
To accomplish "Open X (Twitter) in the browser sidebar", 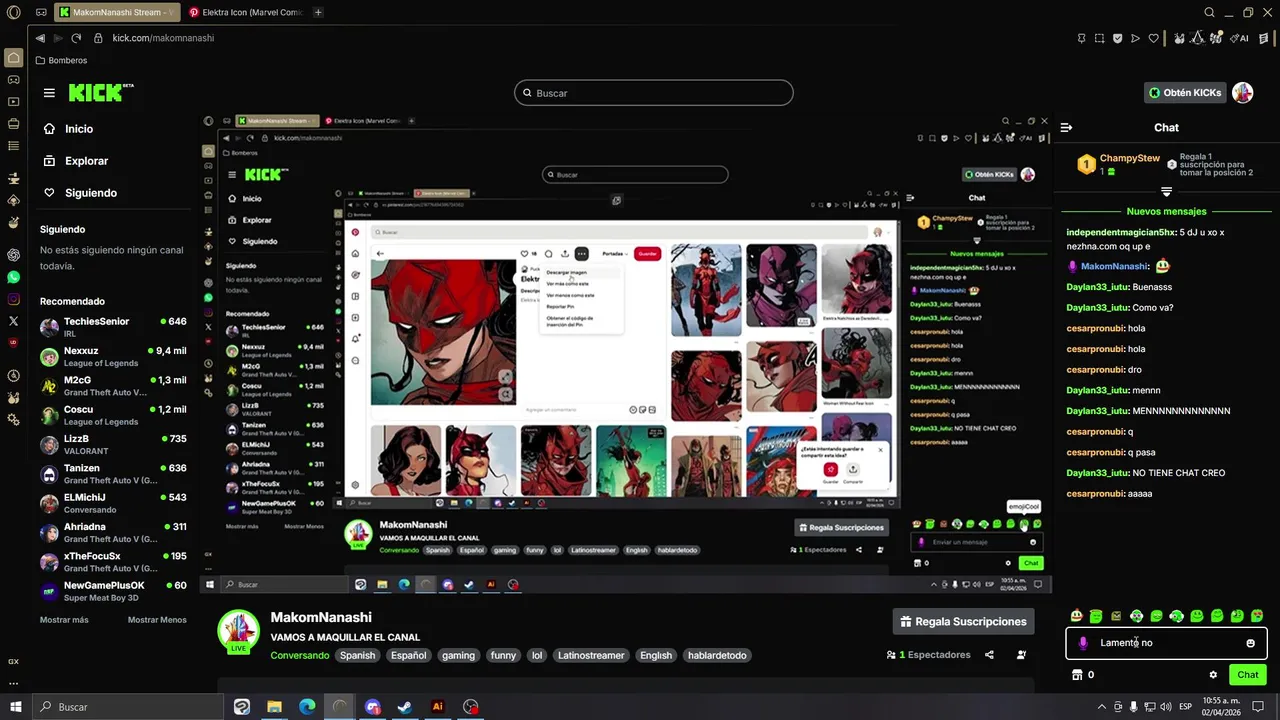I will click(13, 321).
